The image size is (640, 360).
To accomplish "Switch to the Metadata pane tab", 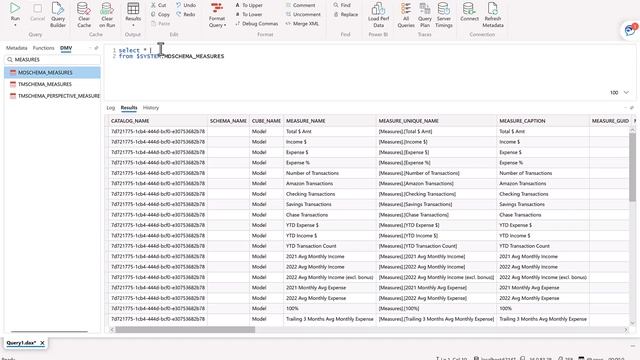I will (16, 48).
